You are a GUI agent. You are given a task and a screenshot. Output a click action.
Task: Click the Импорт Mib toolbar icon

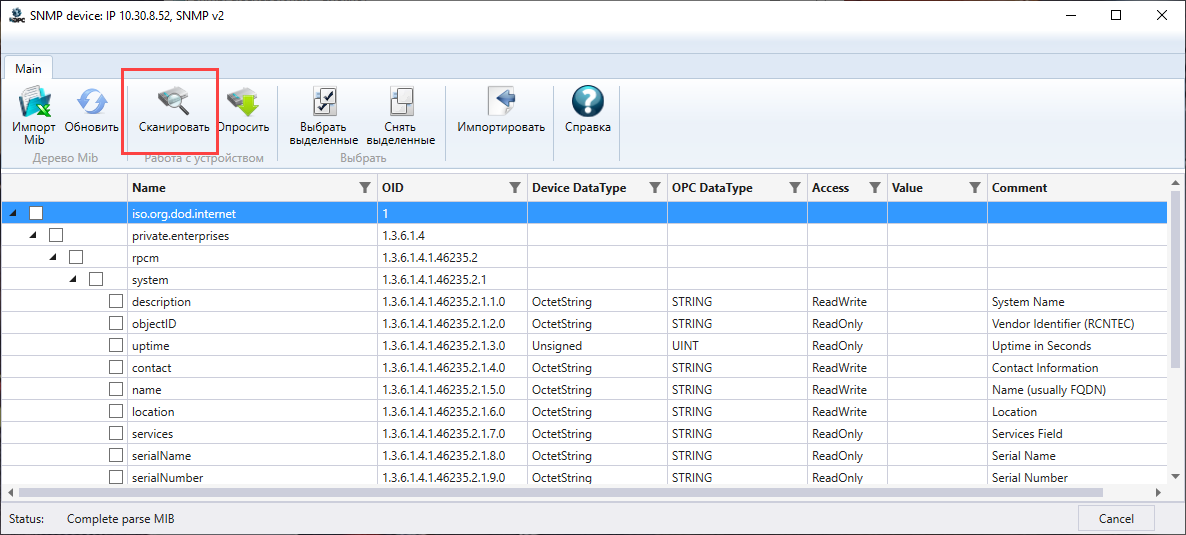tap(33, 103)
